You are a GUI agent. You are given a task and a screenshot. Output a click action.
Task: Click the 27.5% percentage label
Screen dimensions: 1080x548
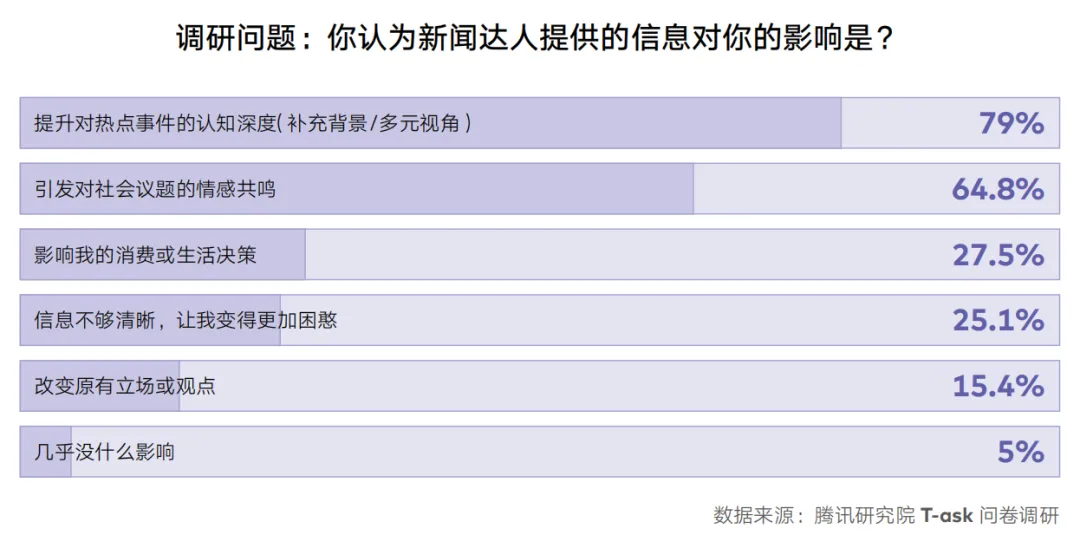pos(999,255)
